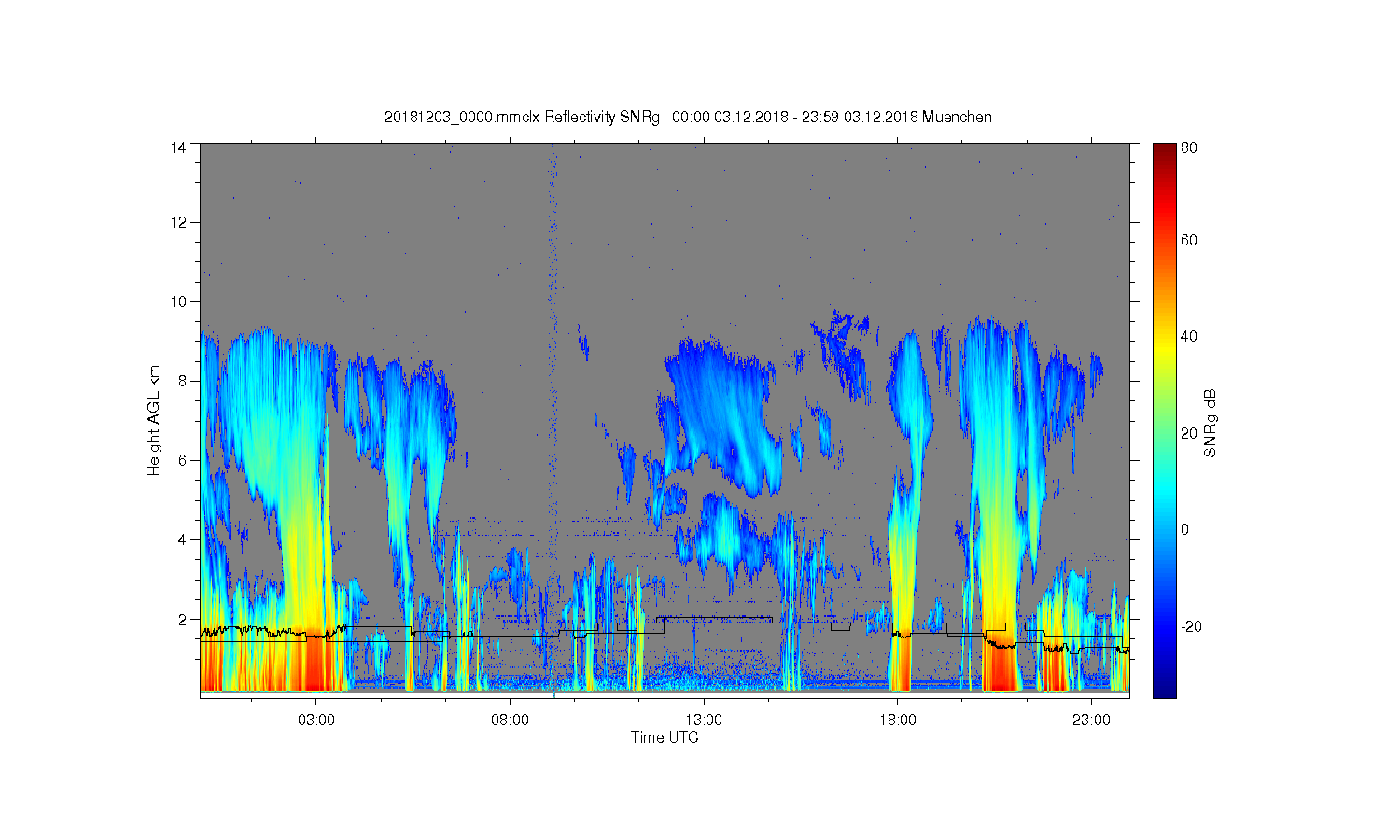The height and width of the screenshot is (840, 1400).
Task: Click the colorbar value 20
Action: [1189, 433]
